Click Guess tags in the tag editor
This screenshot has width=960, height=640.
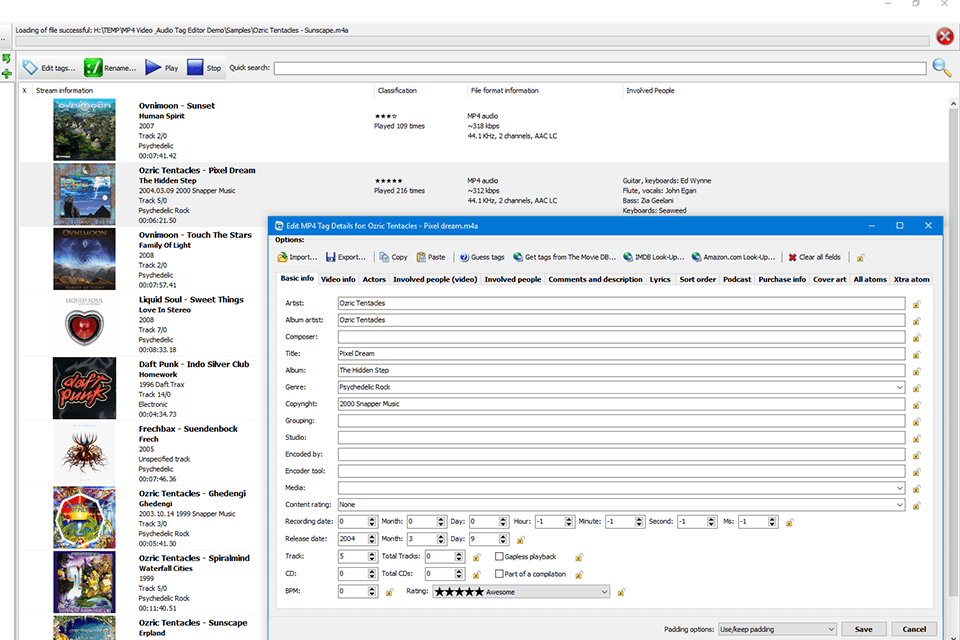482,257
